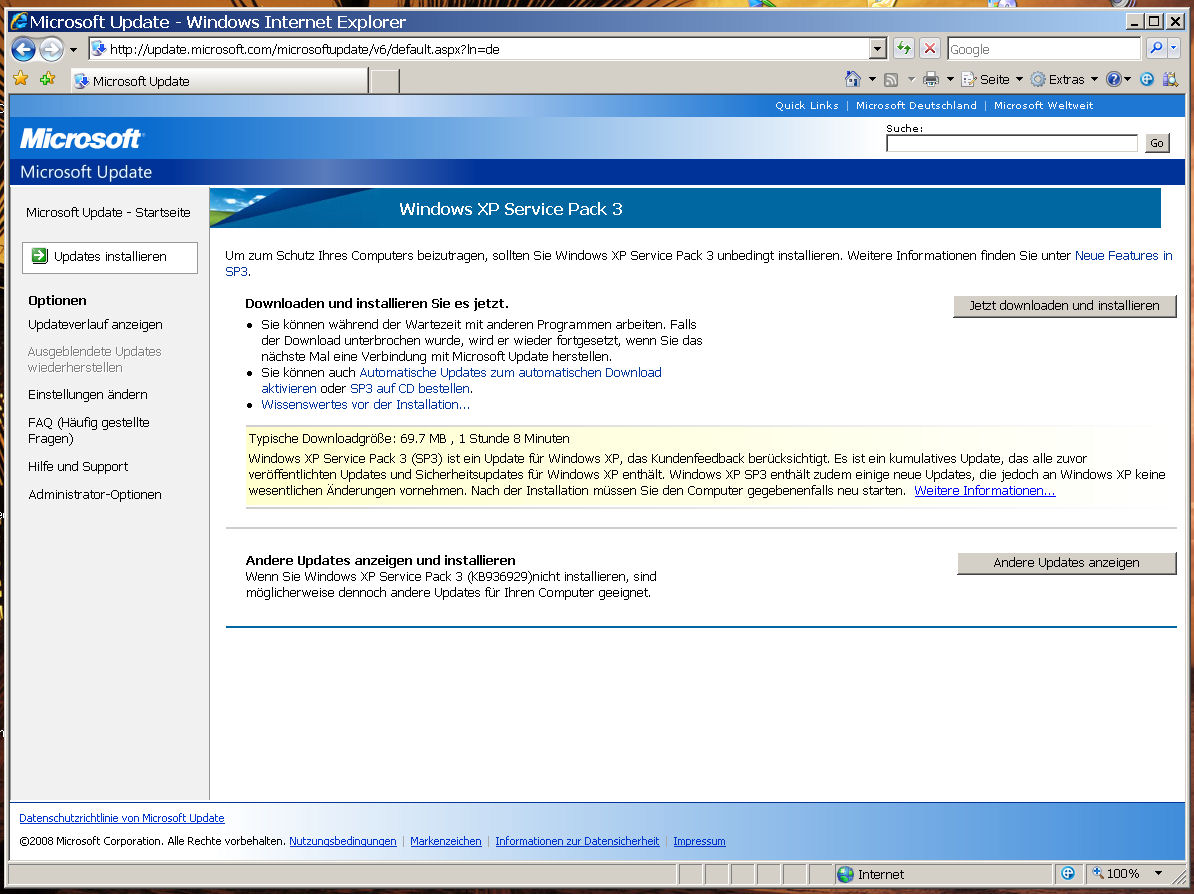Click the blue Help question-mark icon
The image size is (1194, 894).
(x=1113, y=78)
